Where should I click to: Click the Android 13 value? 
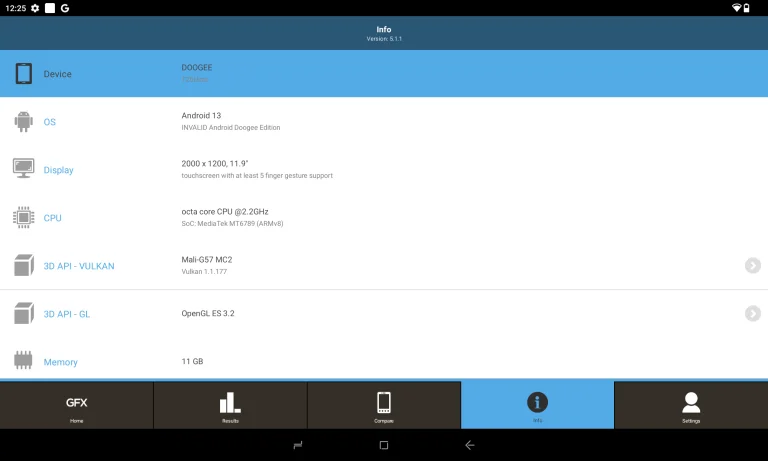point(201,116)
